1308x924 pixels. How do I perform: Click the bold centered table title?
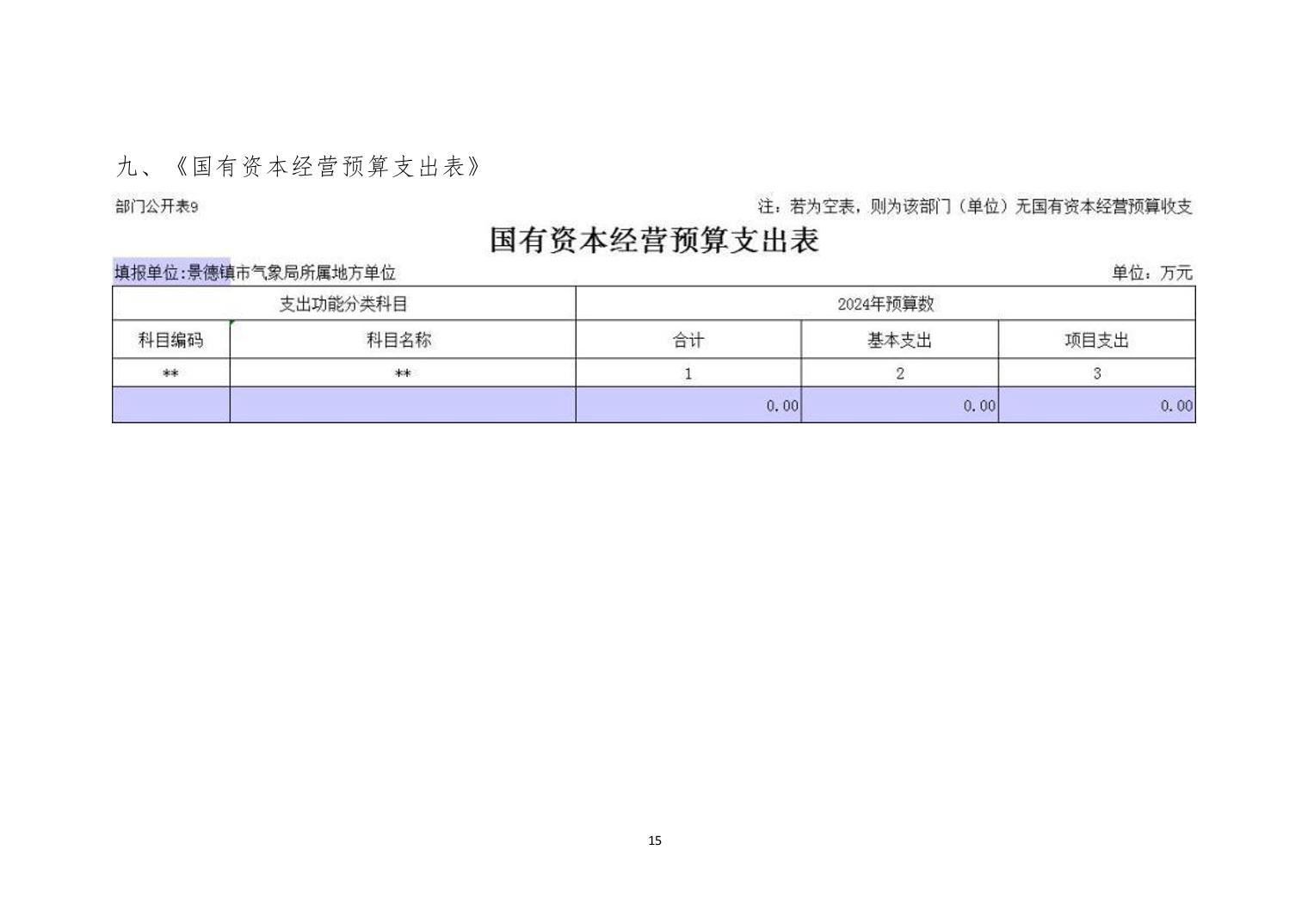tap(653, 240)
